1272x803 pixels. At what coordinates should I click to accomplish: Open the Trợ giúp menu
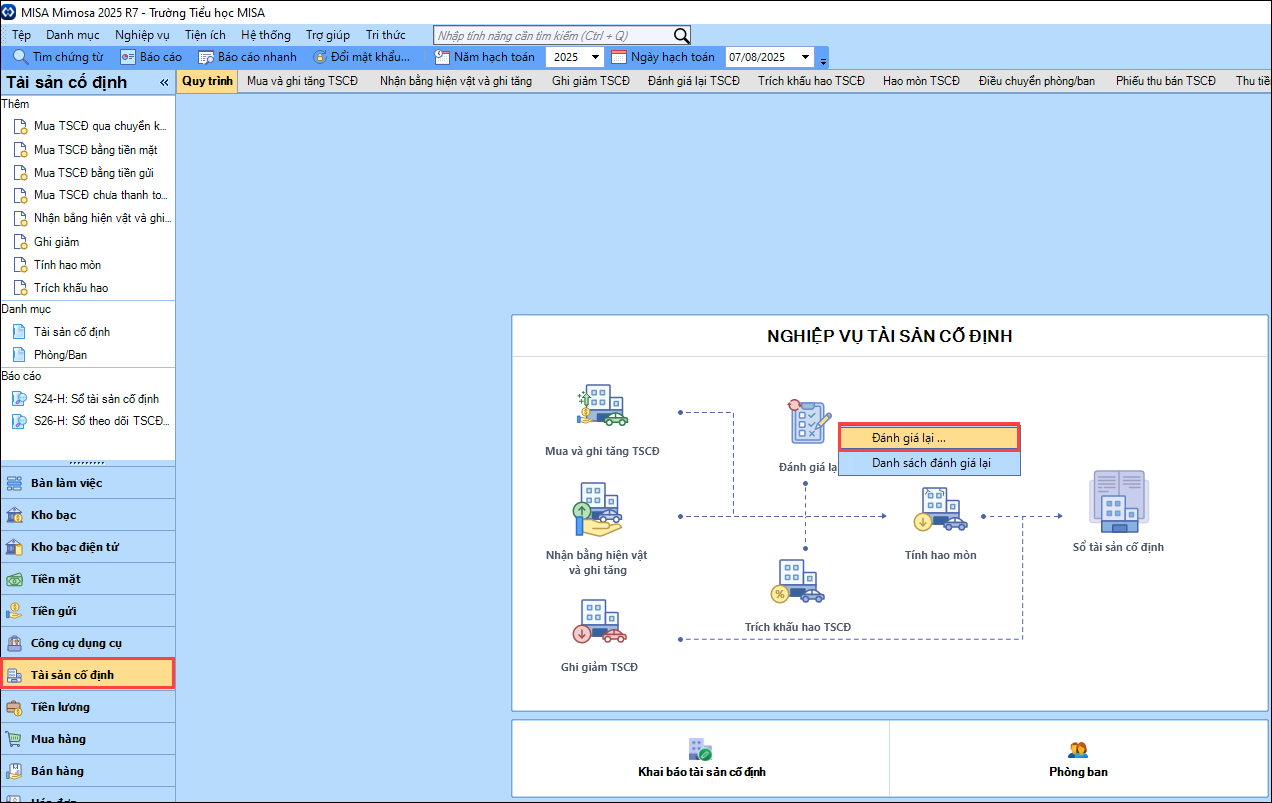click(328, 35)
